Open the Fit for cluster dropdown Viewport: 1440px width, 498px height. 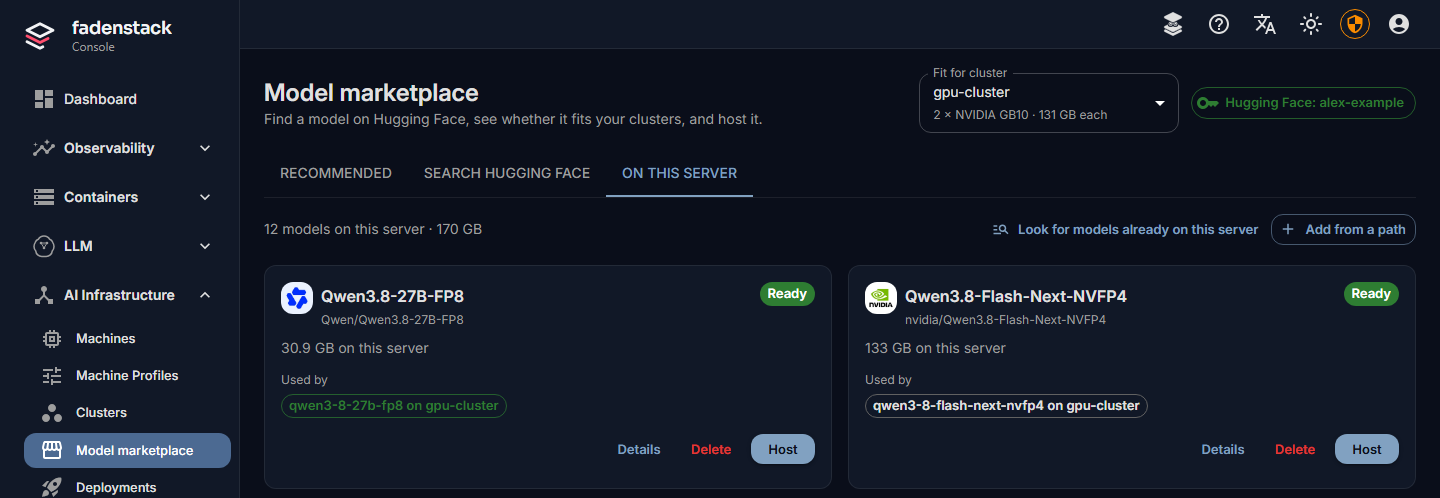click(1048, 102)
